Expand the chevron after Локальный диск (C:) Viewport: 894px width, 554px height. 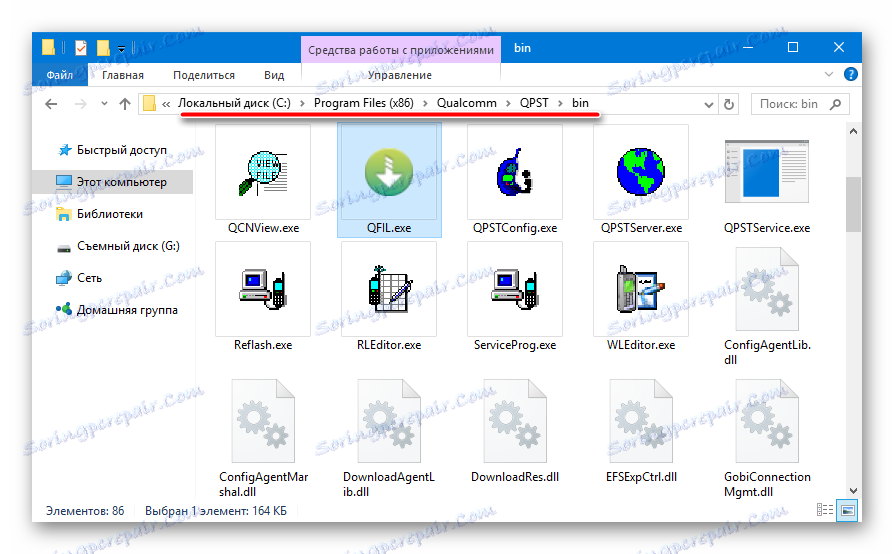tap(302, 103)
